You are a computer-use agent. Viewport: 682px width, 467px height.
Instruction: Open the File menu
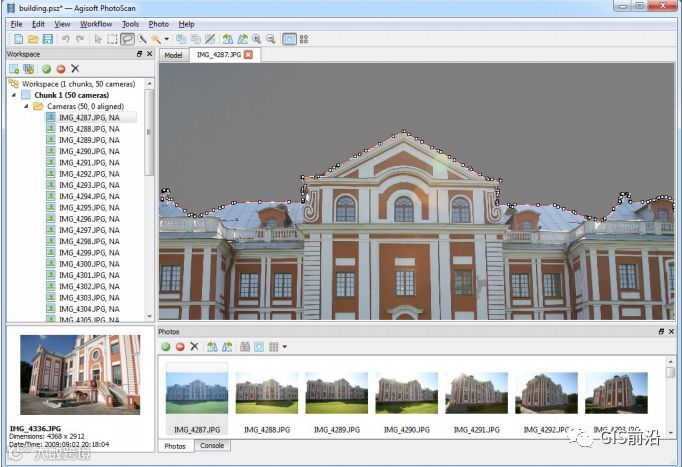tap(17, 24)
